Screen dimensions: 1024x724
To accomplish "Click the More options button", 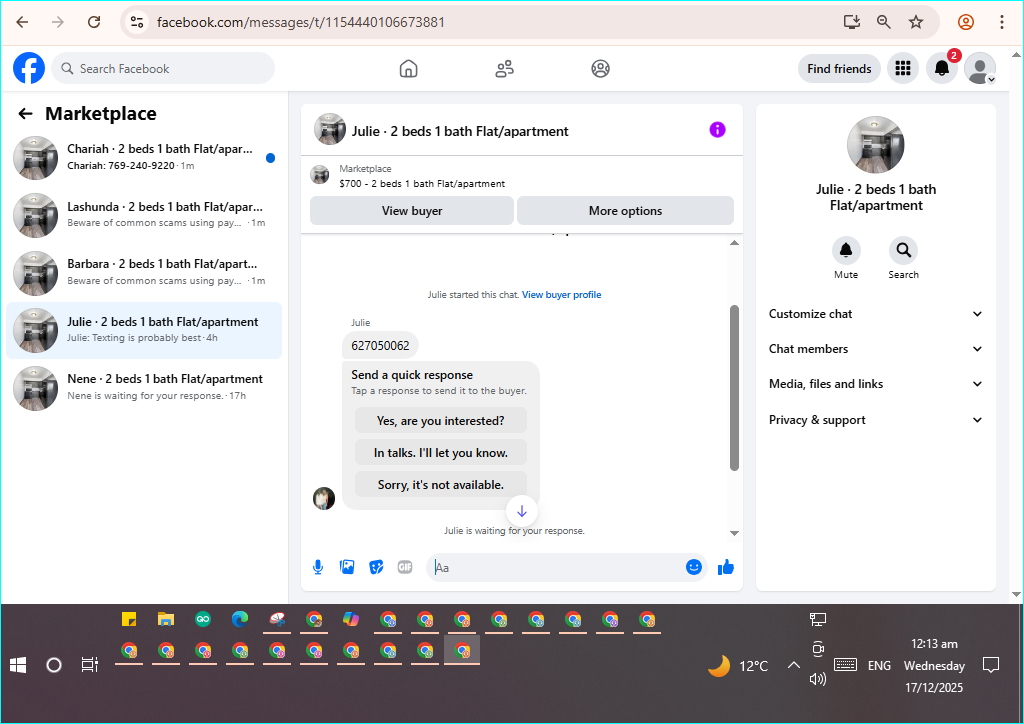I will 625,211.
